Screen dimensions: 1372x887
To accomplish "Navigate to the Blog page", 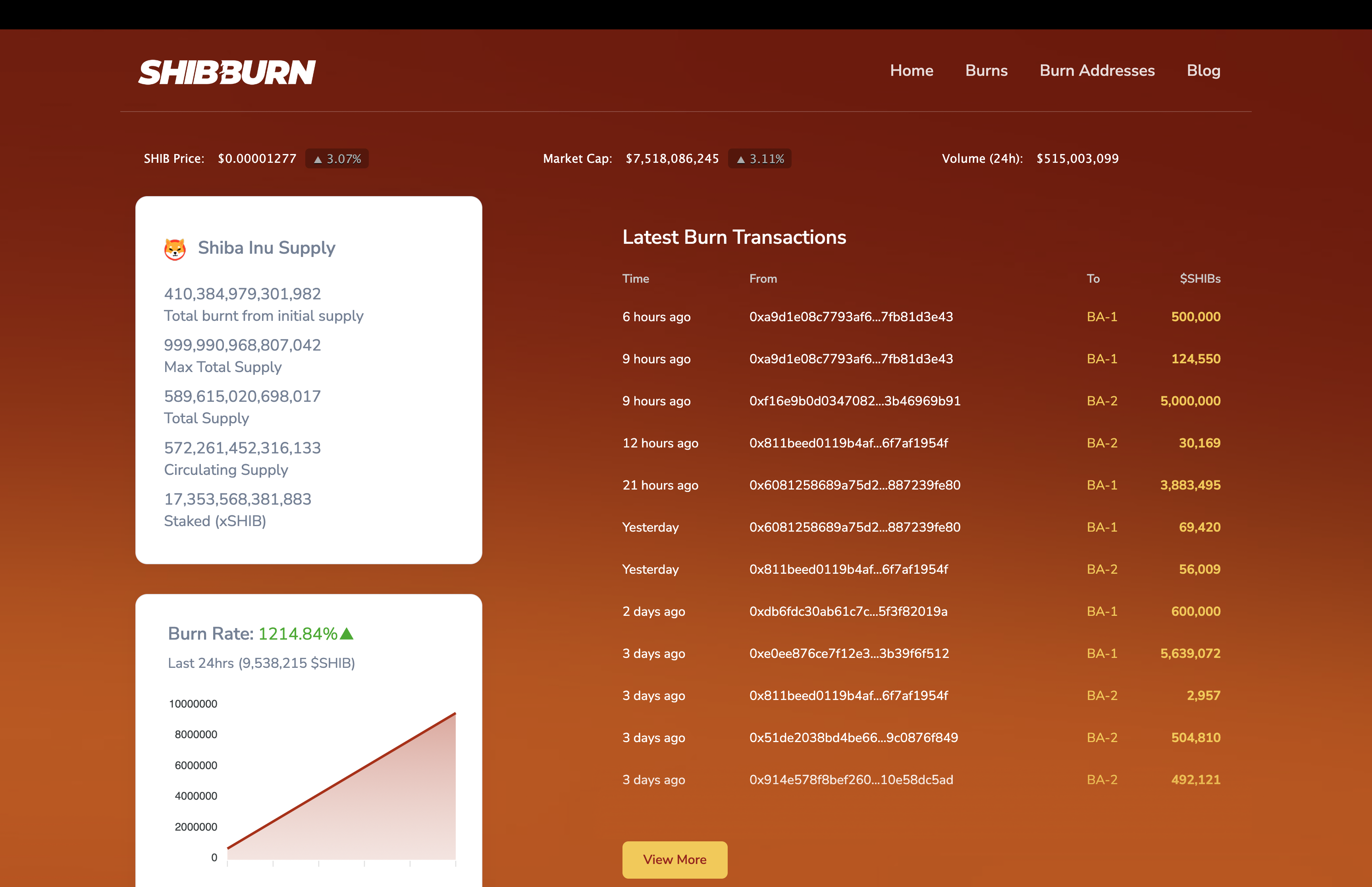I will pos(1203,71).
